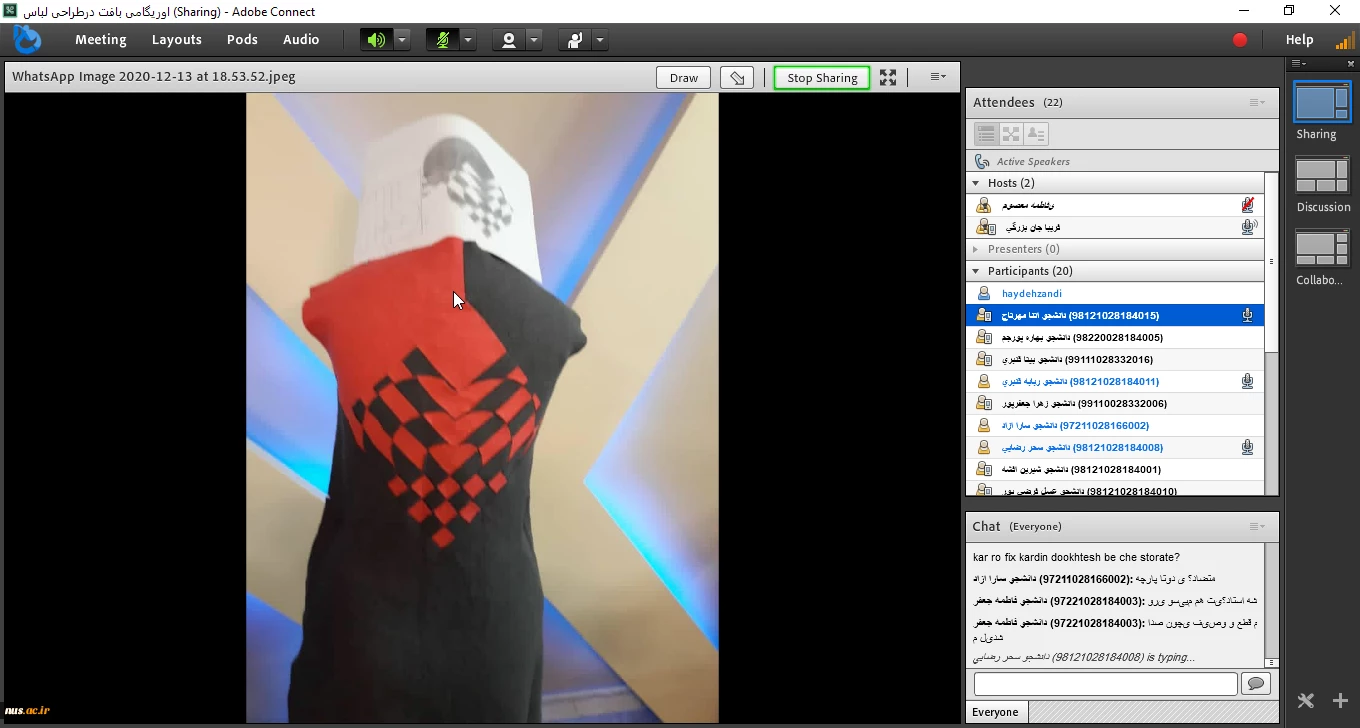Screen dimensions: 1360x728
Task: Add a new layout with plus icon
Action: pyautogui.click(x=1340, y=701)
